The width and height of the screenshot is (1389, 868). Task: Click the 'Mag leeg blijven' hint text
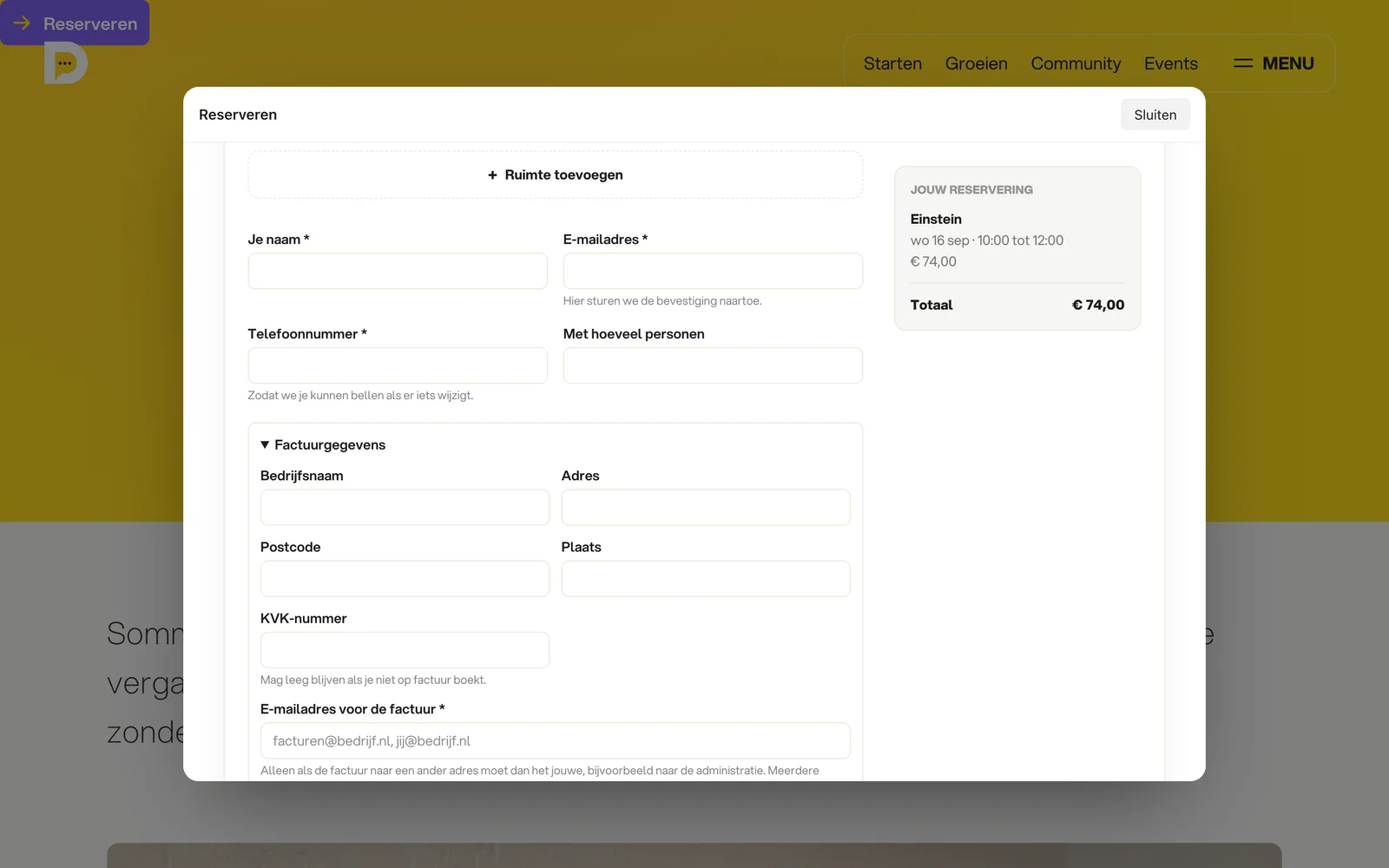(373, 680)
